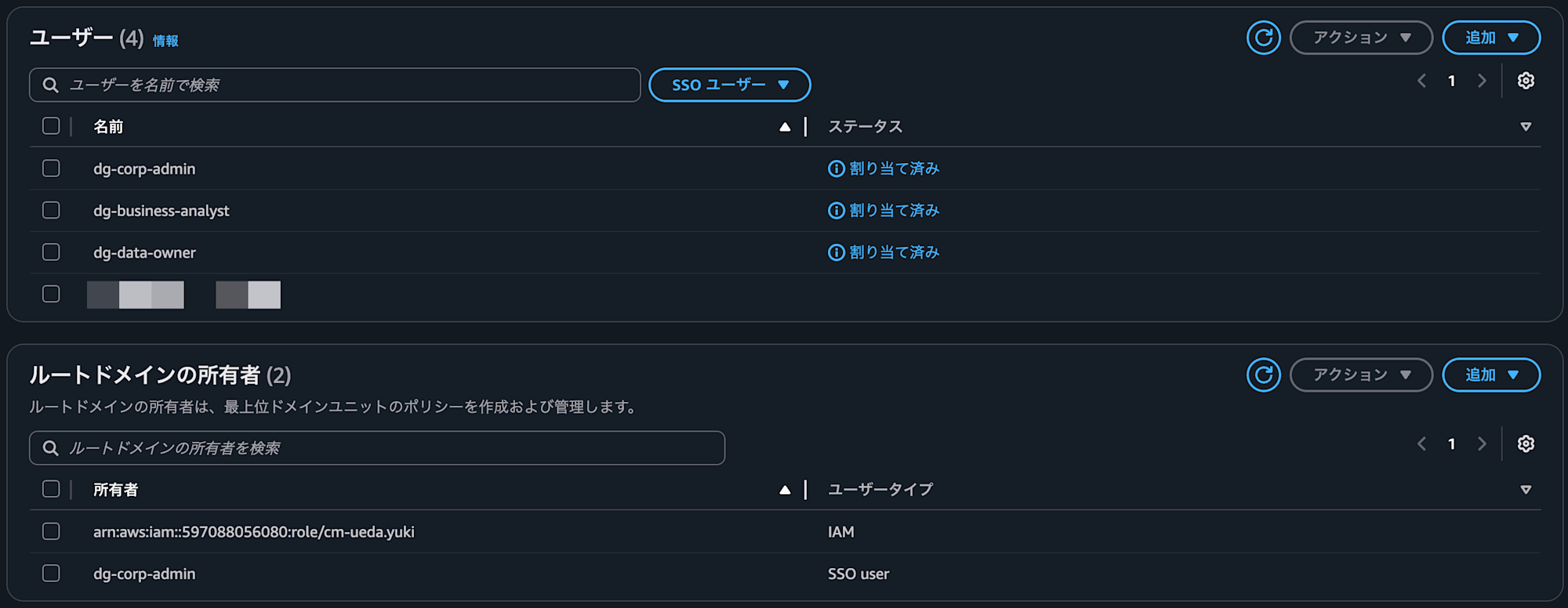Image resolution: width=1568 pixels, height=608 pixels.
Task: Open the root domain owners 追加 dropdown
Action: [1491, 375]
